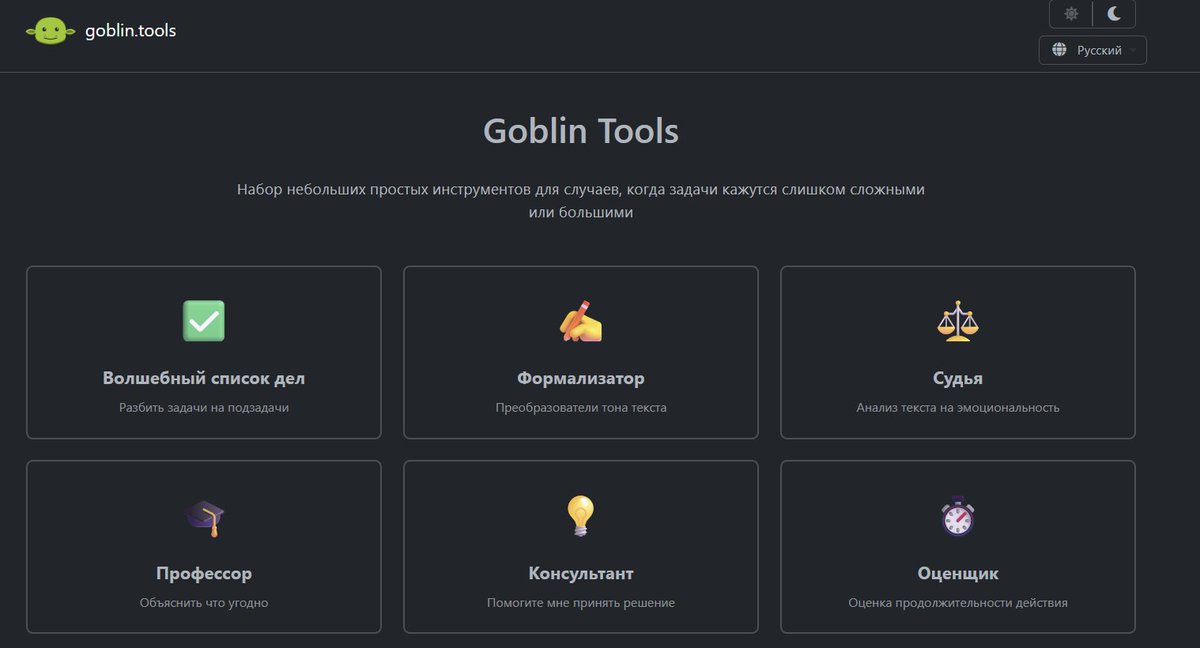
Task: Click the stopwatch icon
Action: pyautogui.click(x=958, y=516)
